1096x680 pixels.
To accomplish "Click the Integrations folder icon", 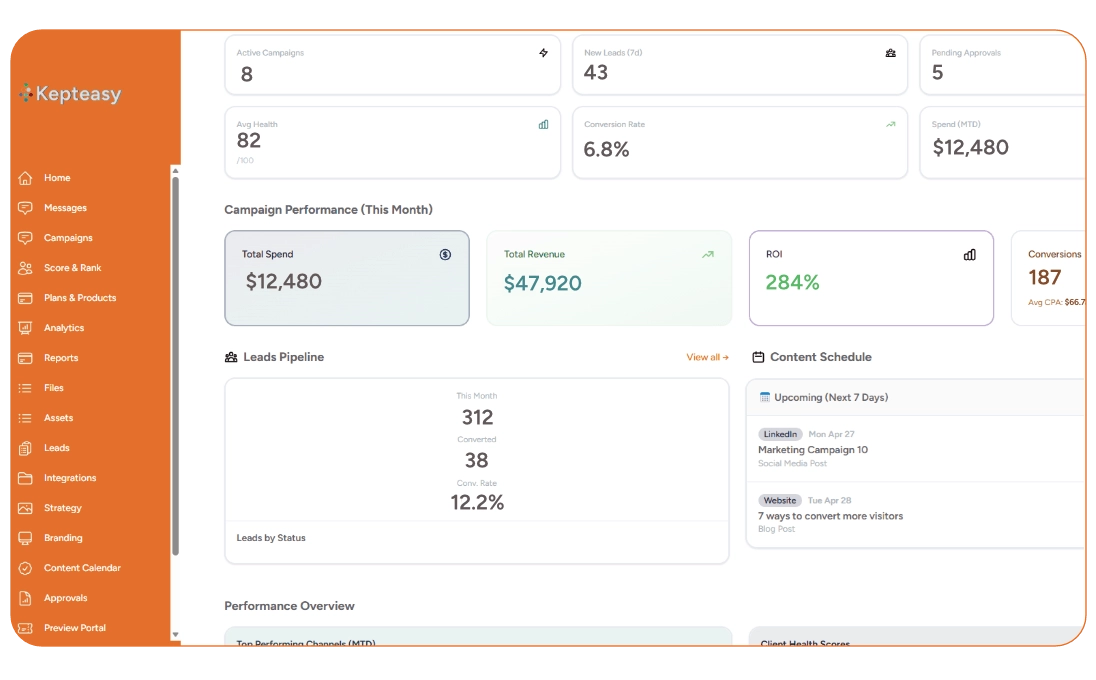I will (x=25, y=479).
